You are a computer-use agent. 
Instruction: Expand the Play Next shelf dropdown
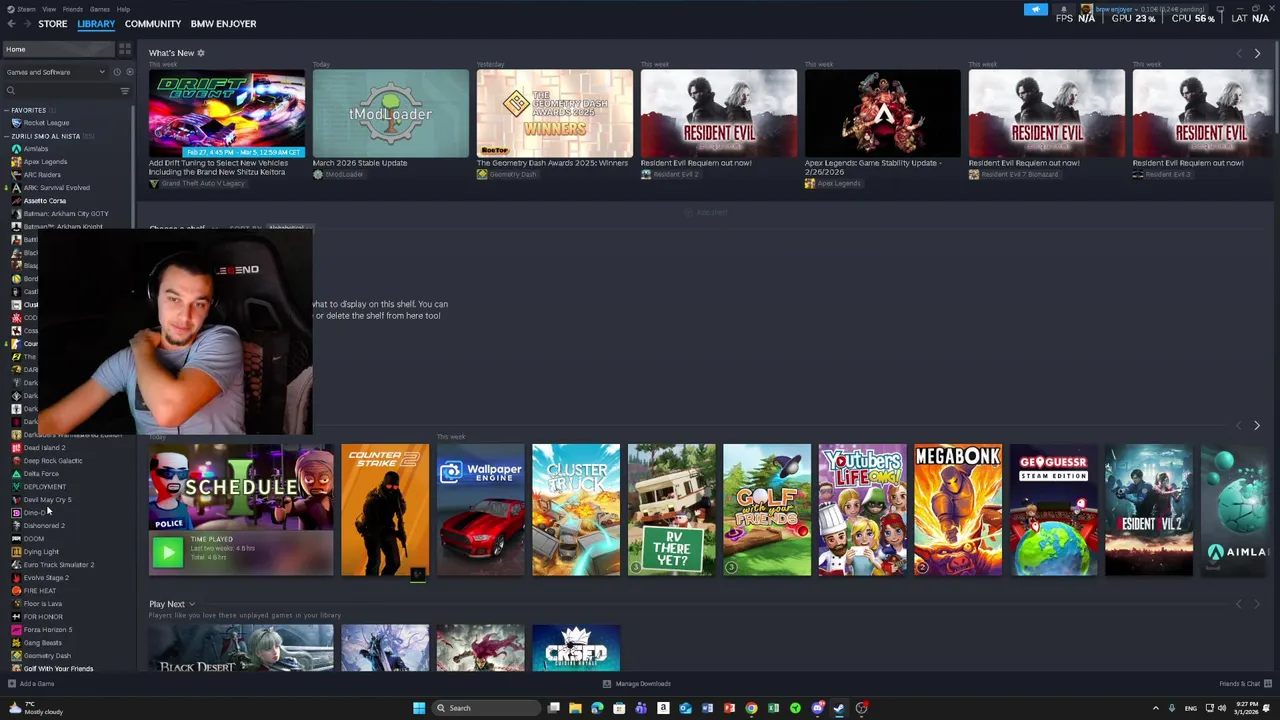[x=192, y=604]
